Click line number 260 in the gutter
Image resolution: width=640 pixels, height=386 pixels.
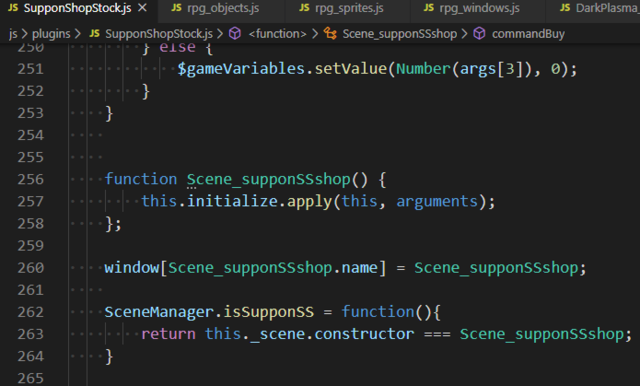point(30,268)
